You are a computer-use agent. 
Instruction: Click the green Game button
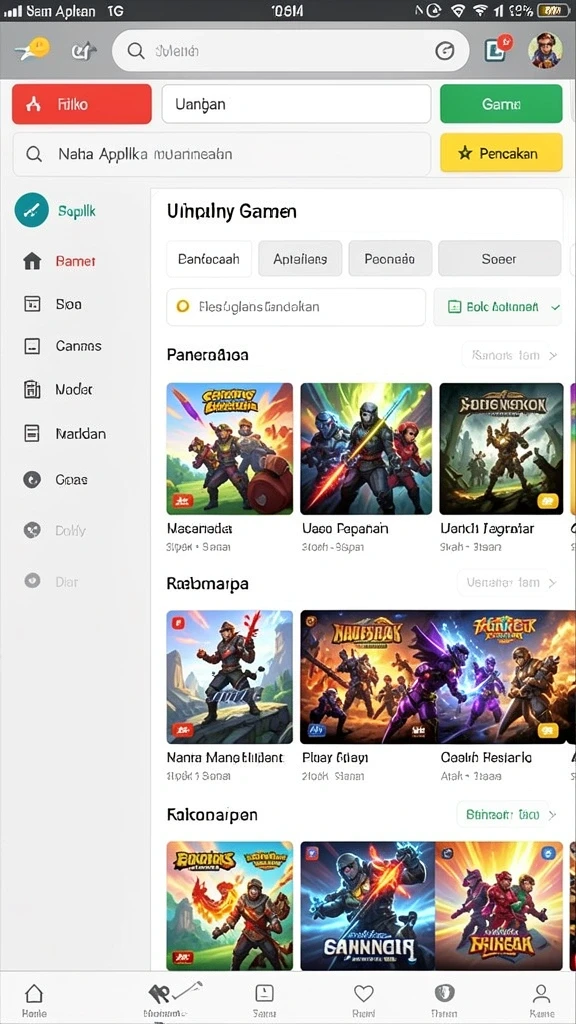coord(501,104)
